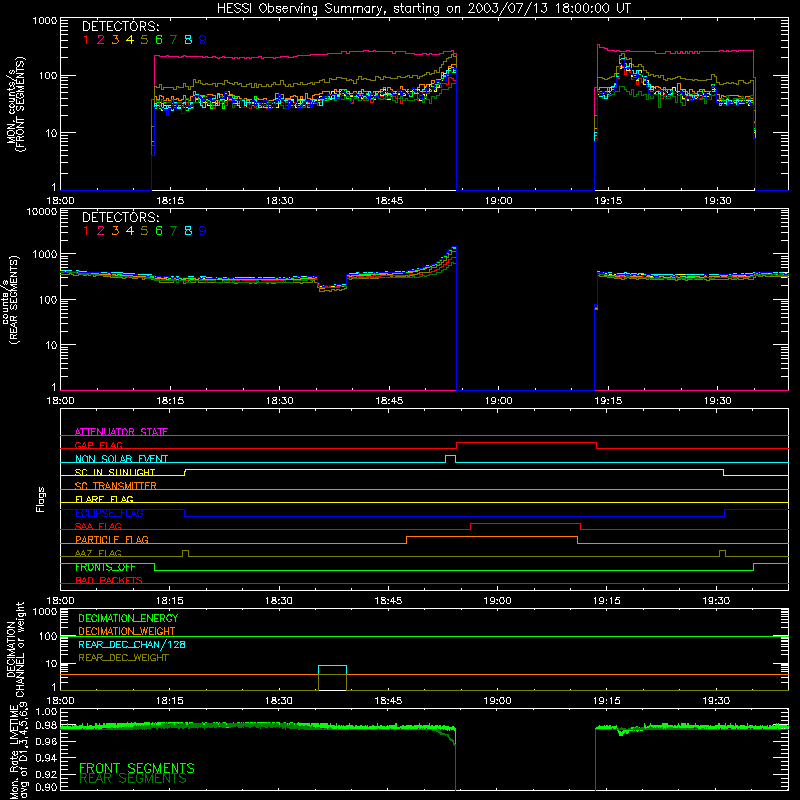Click the REAR_DEC_WEIGHT legend label
Viewport: 800px width, 800px height.
123,658
